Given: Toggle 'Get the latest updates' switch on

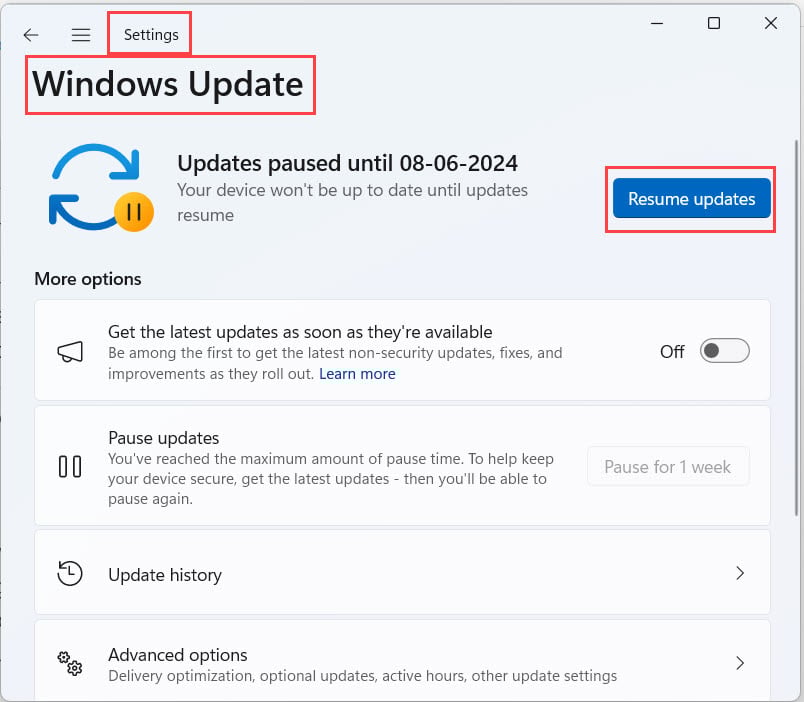Looking at the screenshot, I should pos(725,351).
